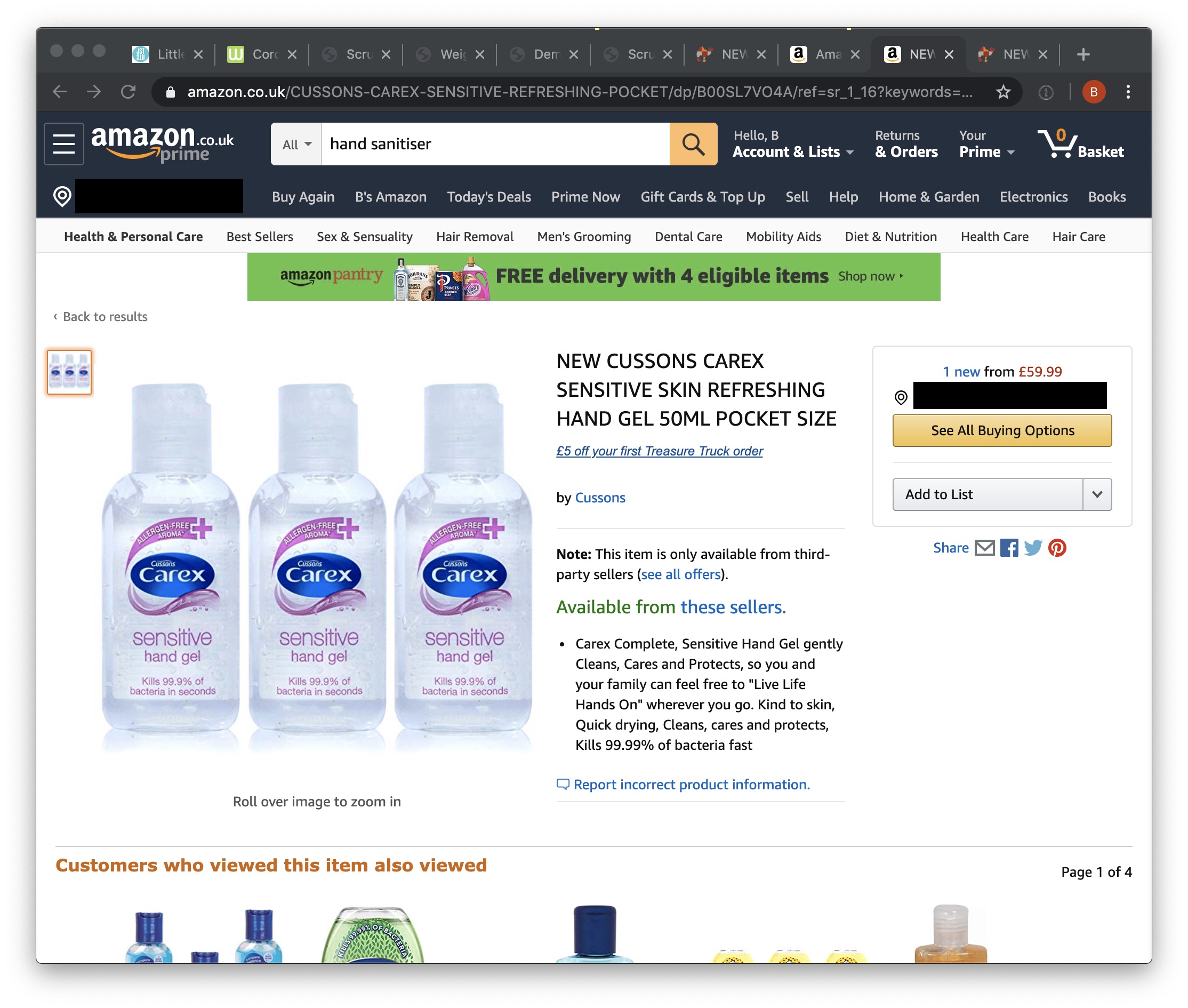Viewport: 1188px width, 1008px height.
Task: Open Prime Now in navigation
Action: coord(585,197)
